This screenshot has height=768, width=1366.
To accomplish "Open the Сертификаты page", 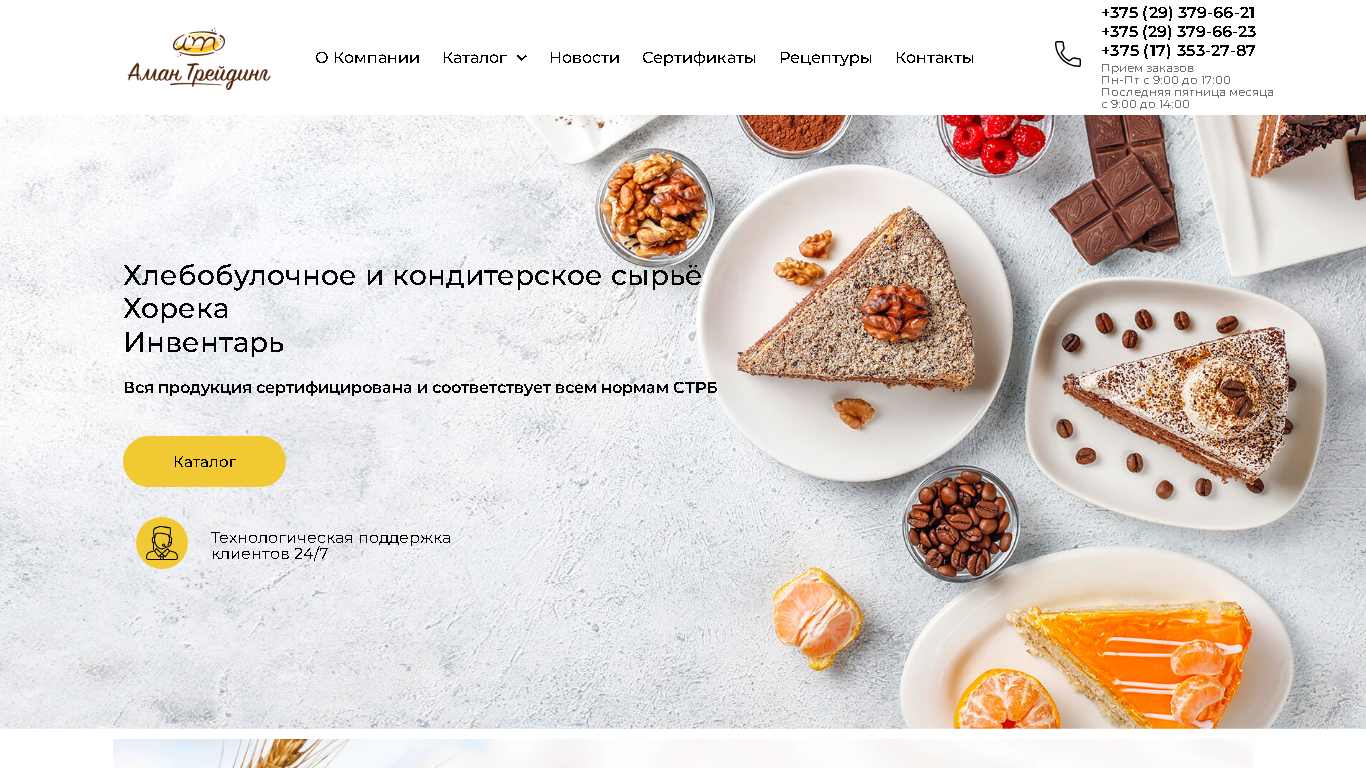I will [x=699, y=58].
